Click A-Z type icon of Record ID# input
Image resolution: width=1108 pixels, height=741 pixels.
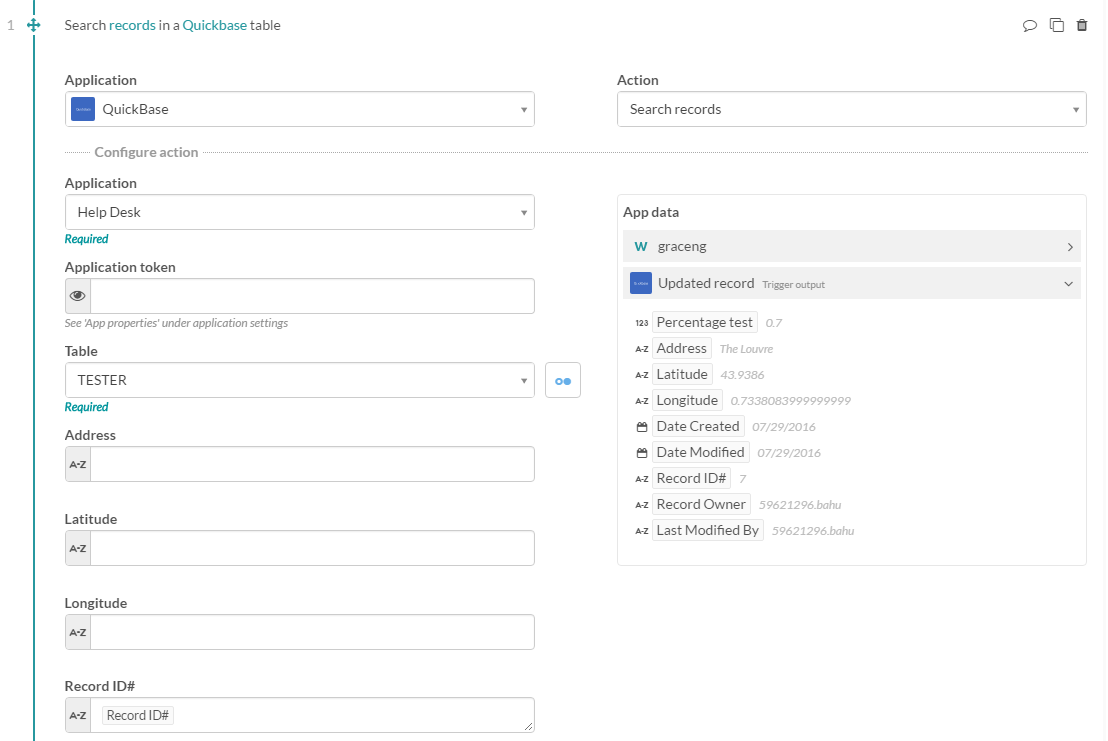pos(78,716)
